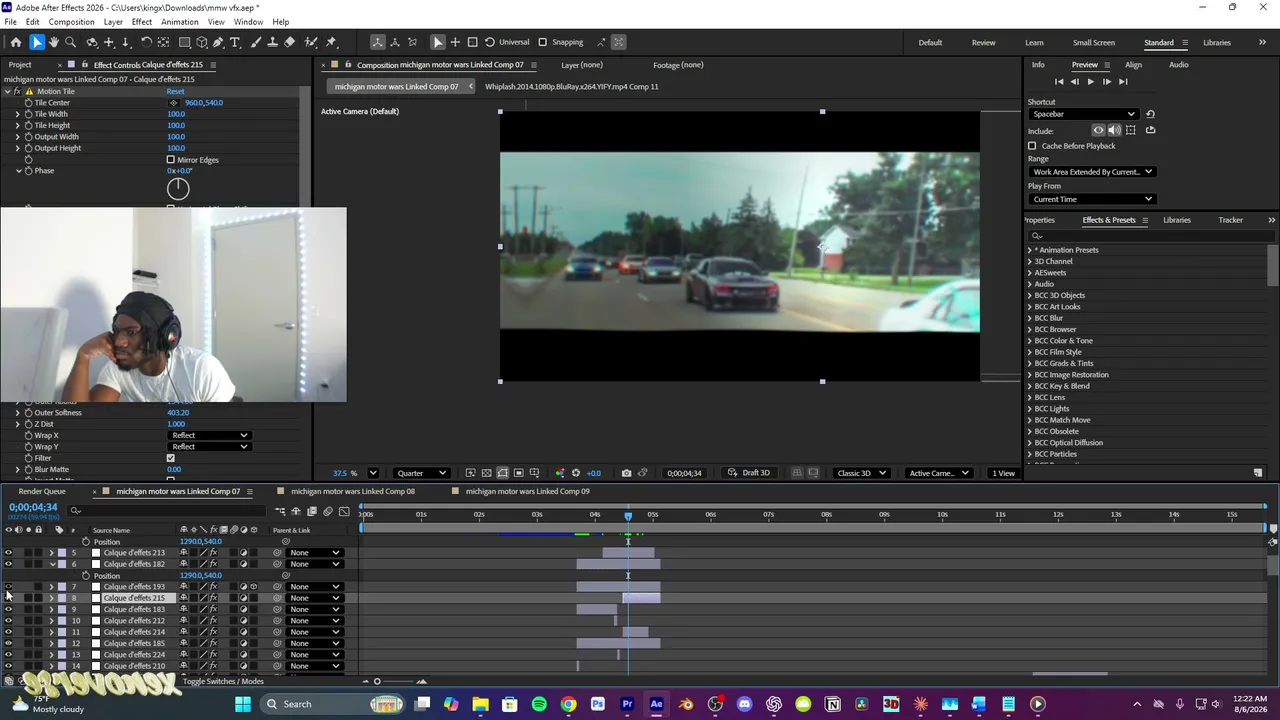1280x720 pixels.
Task: Enable motion blur icon in timeline
Action: (x=328, y=511)
